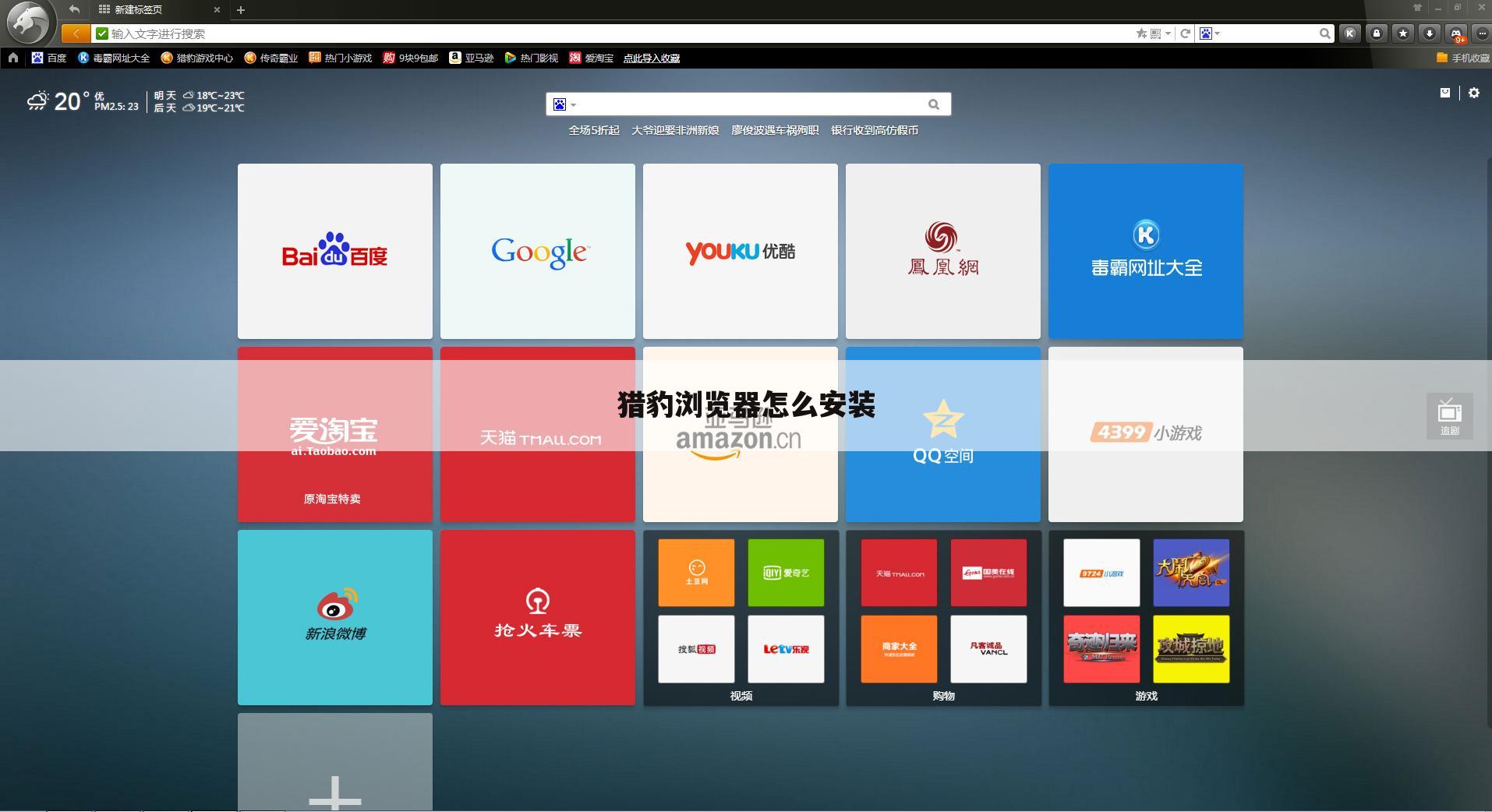The width and height of the screenshot is (1492, 812).
Task: Go back with orange back button
Action: click(75, 34)
